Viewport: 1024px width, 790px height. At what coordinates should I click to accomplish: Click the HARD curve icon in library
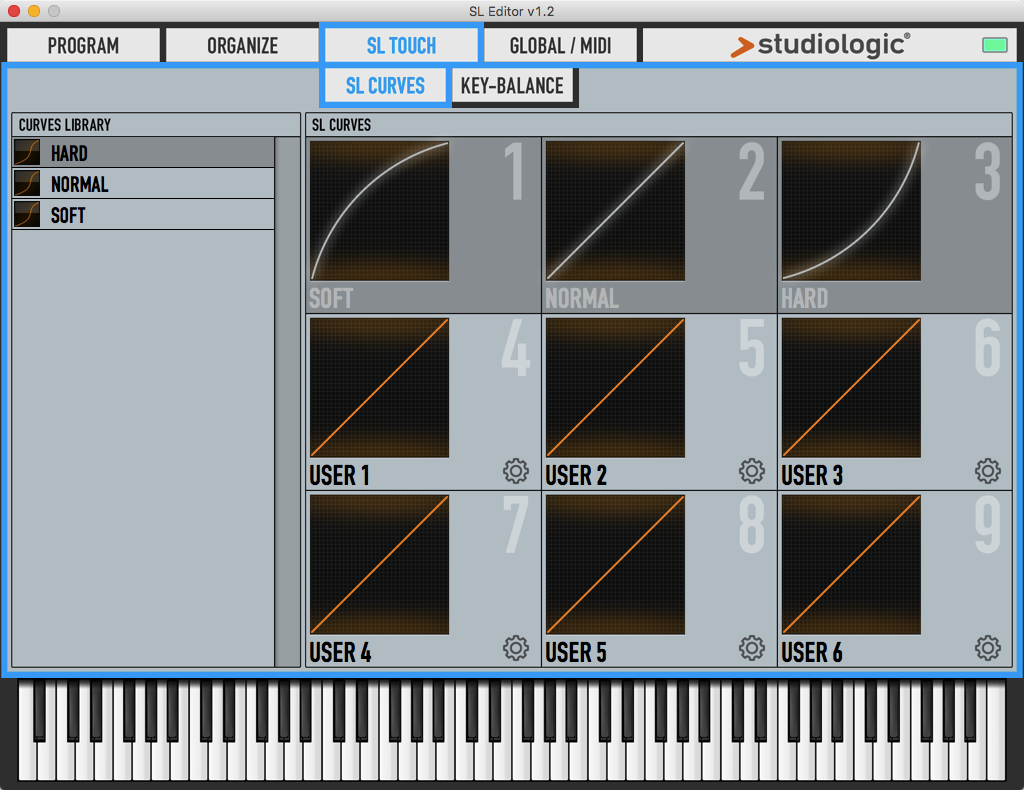pos(27,153)
